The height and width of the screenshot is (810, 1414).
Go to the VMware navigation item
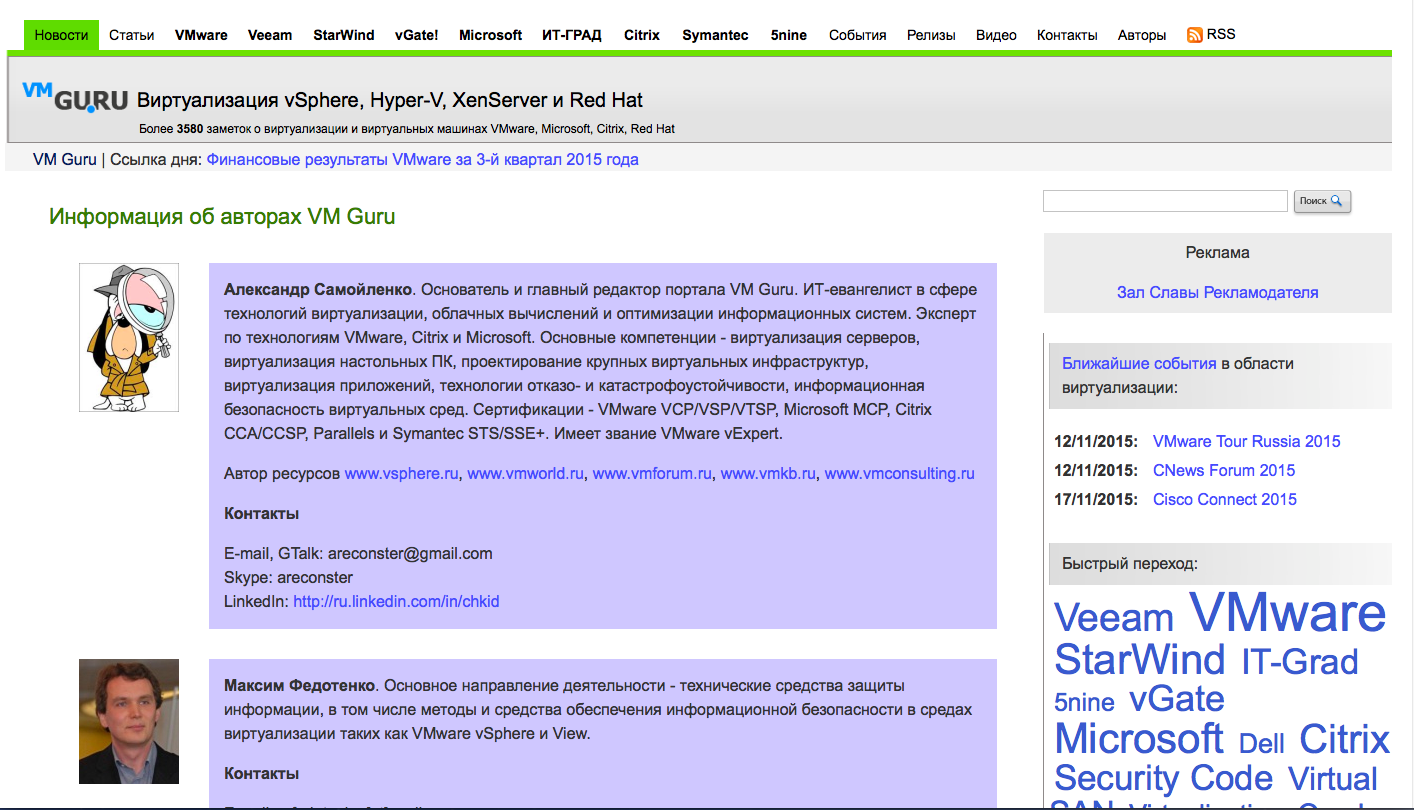(201, 35)
